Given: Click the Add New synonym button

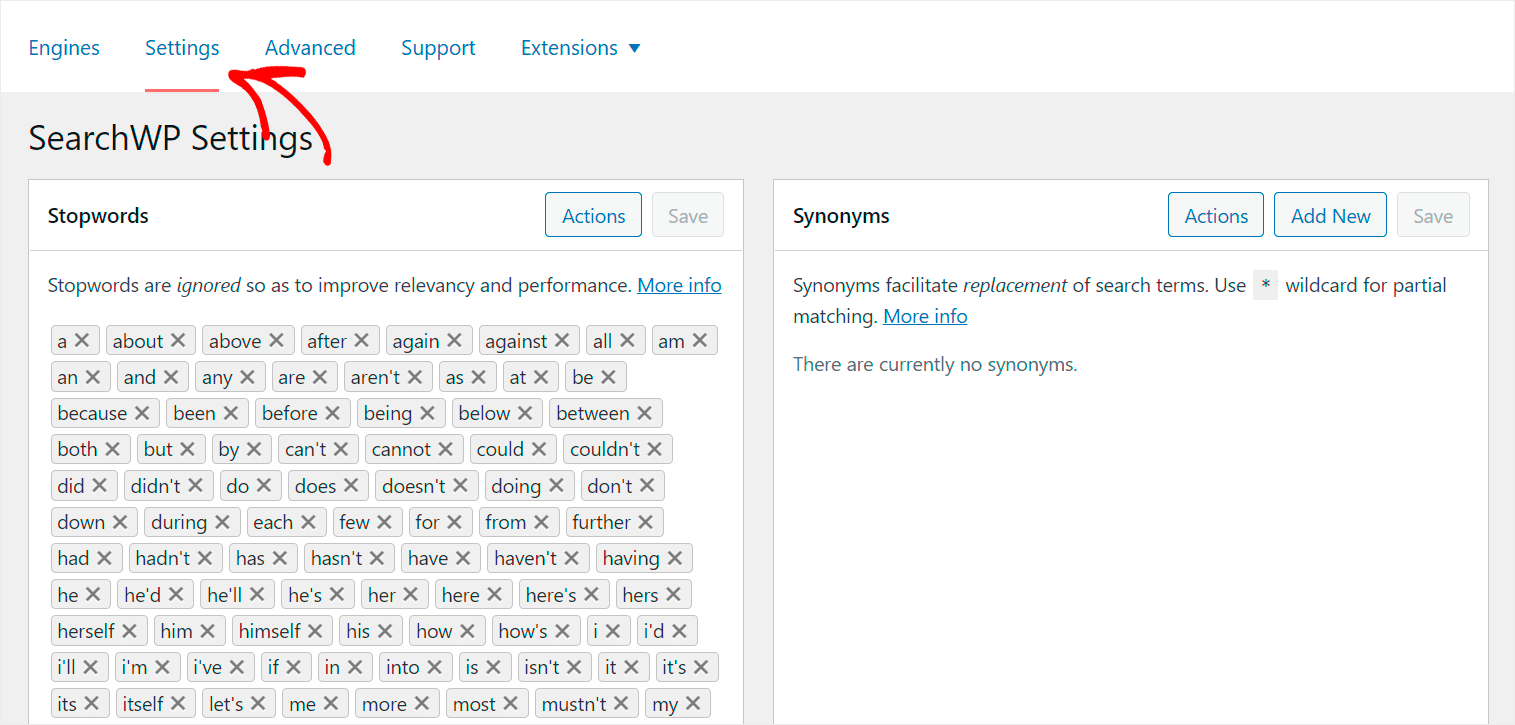Looking at the screenshot, I should pos(1330,216).
